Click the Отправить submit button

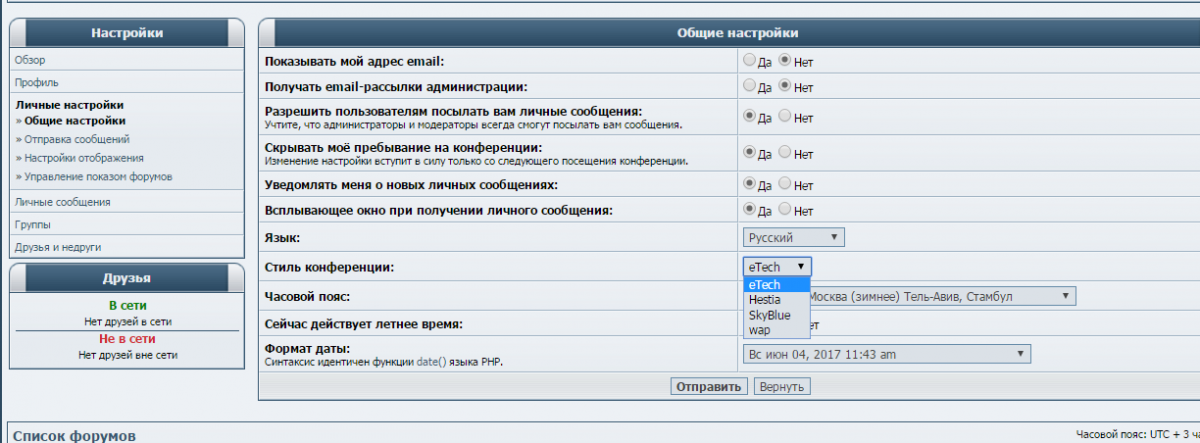708,386
